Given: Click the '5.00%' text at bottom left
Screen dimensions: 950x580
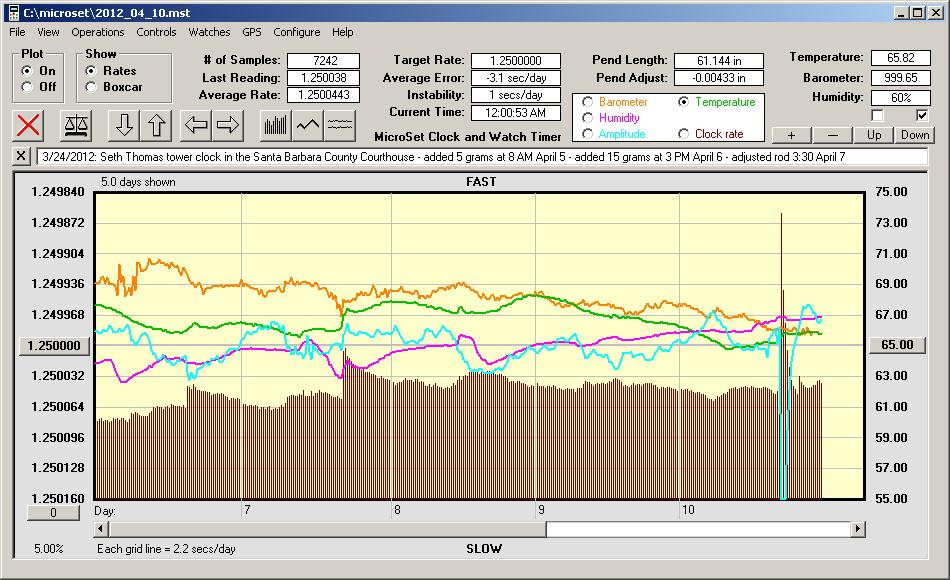Looking at the screenshot, I should 48,549.
